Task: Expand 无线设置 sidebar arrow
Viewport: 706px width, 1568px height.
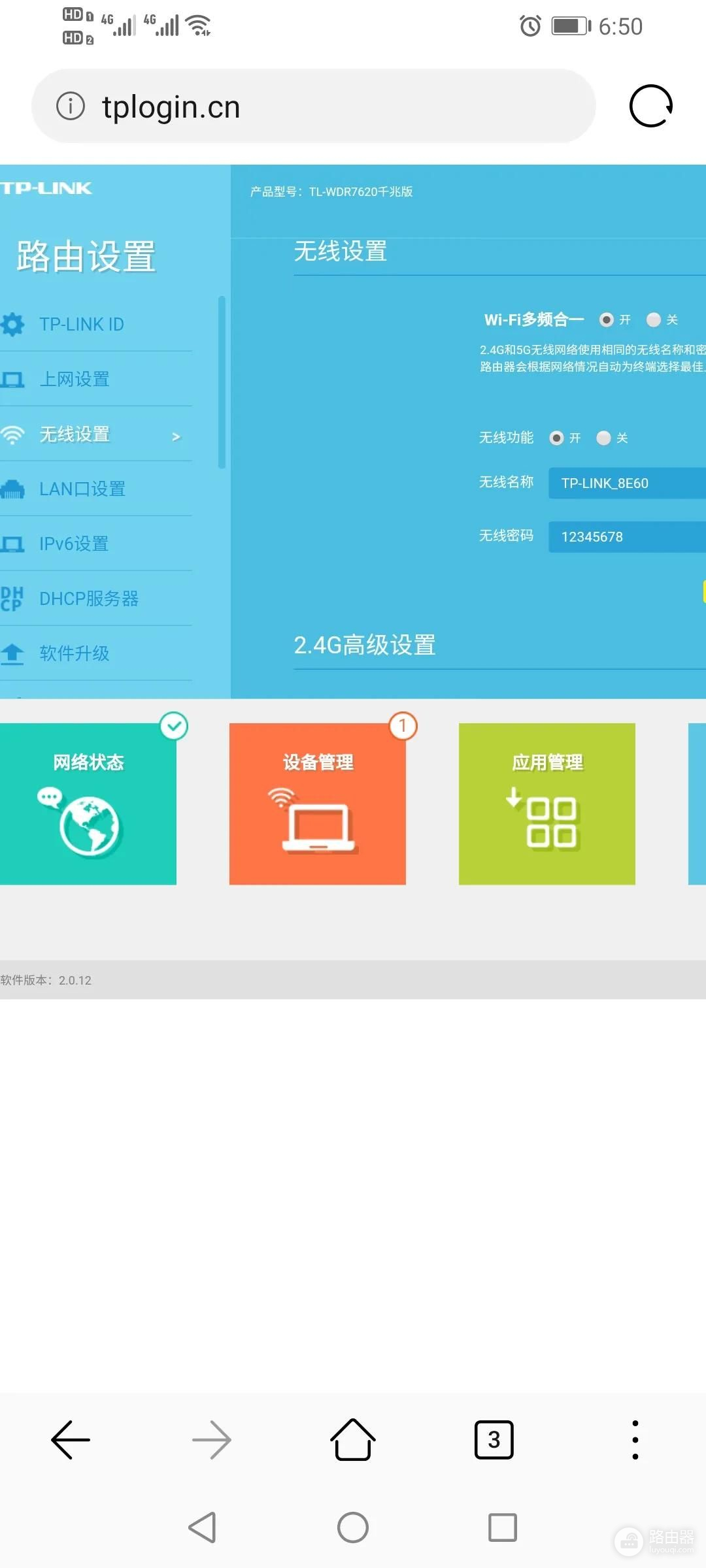Action: tap(176, 436)
